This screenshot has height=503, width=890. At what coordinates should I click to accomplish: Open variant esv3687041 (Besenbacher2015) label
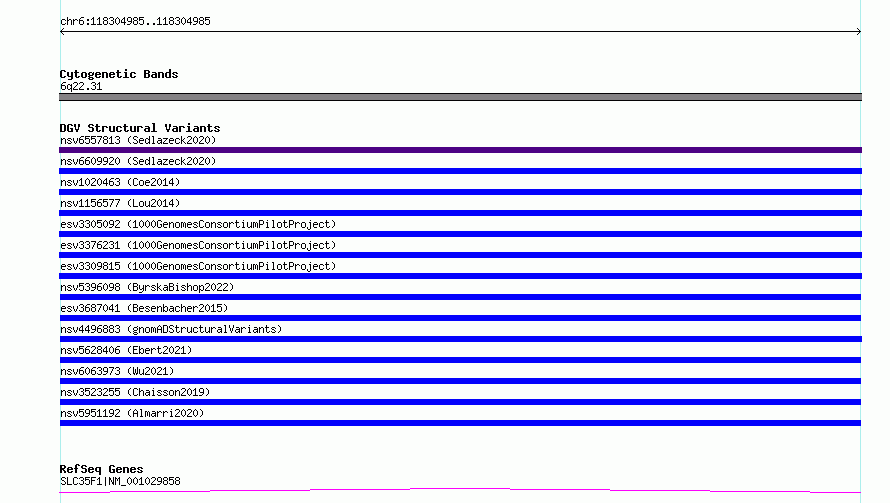pyautogui.click(x=144, y=308)
